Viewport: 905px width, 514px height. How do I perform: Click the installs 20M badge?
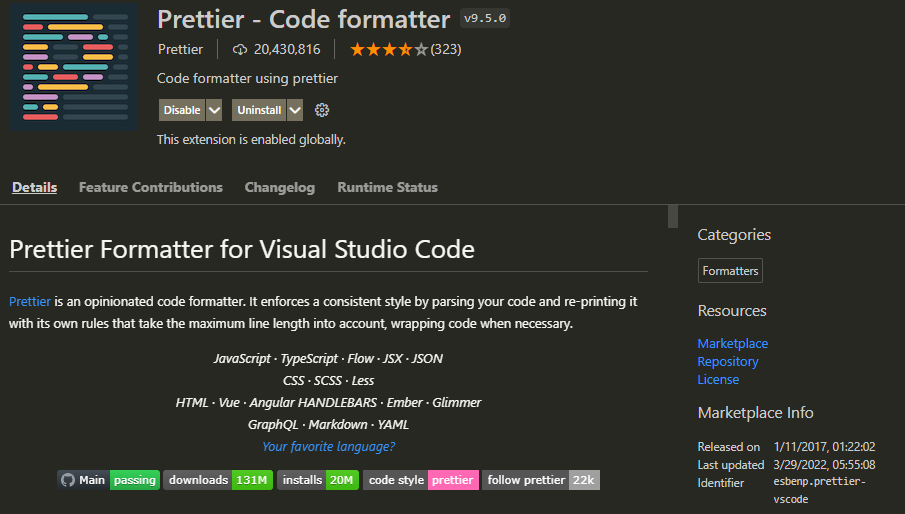pyautogui.click(x=318, y=480)
